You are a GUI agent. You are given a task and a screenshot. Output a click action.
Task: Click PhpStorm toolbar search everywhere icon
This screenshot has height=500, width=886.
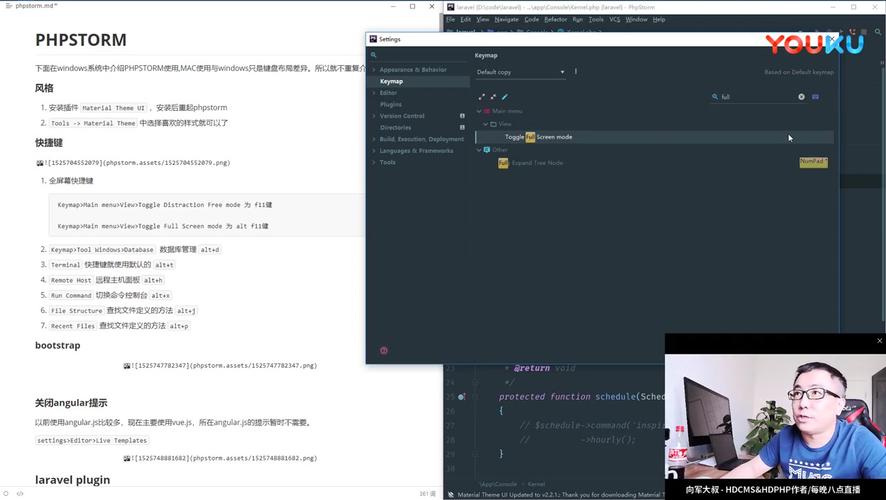coord(878,32)
